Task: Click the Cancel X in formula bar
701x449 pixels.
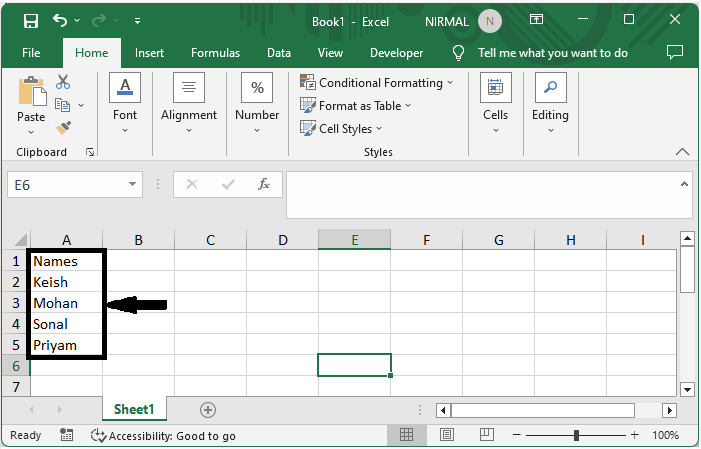Action: coord(192,184)
